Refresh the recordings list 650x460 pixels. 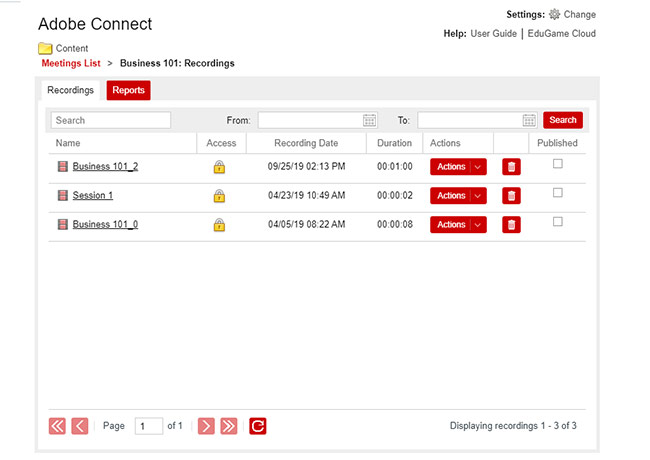coord(258,426)
